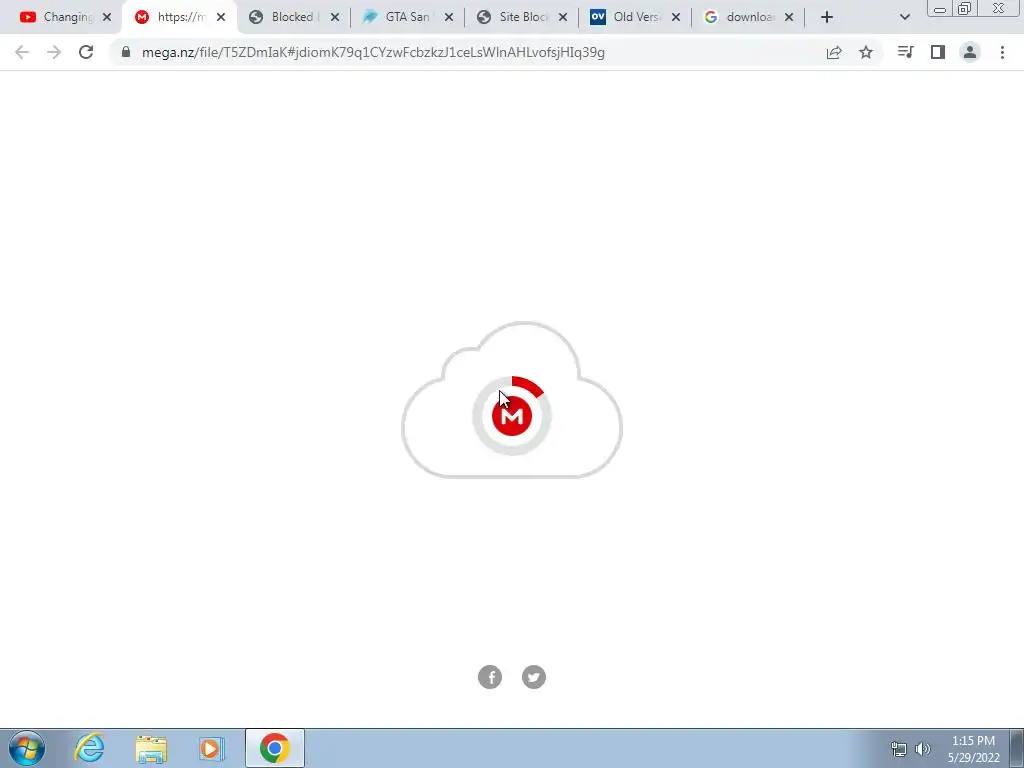Bookmark this page with star
Screen dimensions: 1024x768
click(x=866, y=52)
